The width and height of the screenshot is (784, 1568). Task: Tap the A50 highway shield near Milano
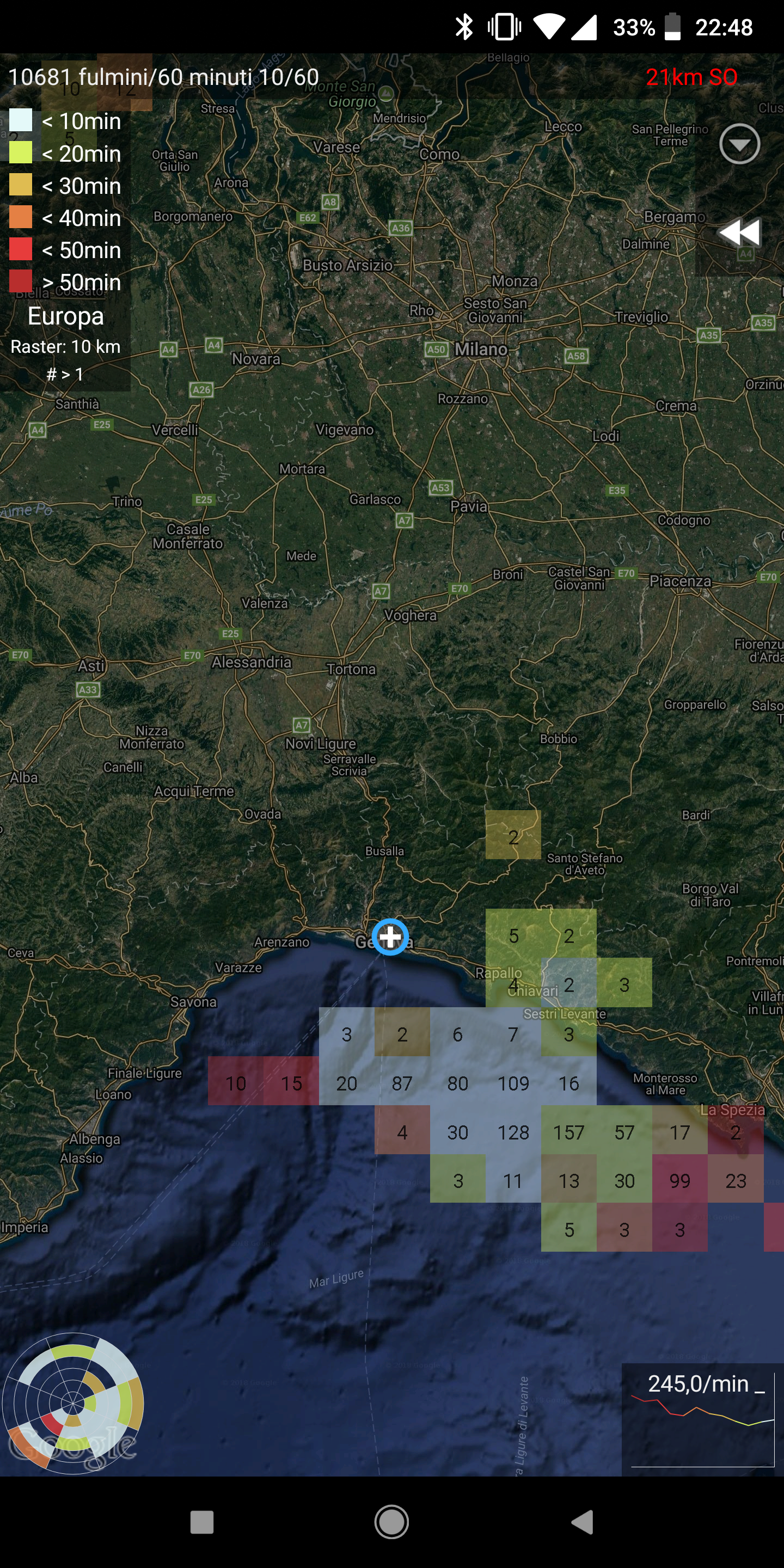pos(436,350)
